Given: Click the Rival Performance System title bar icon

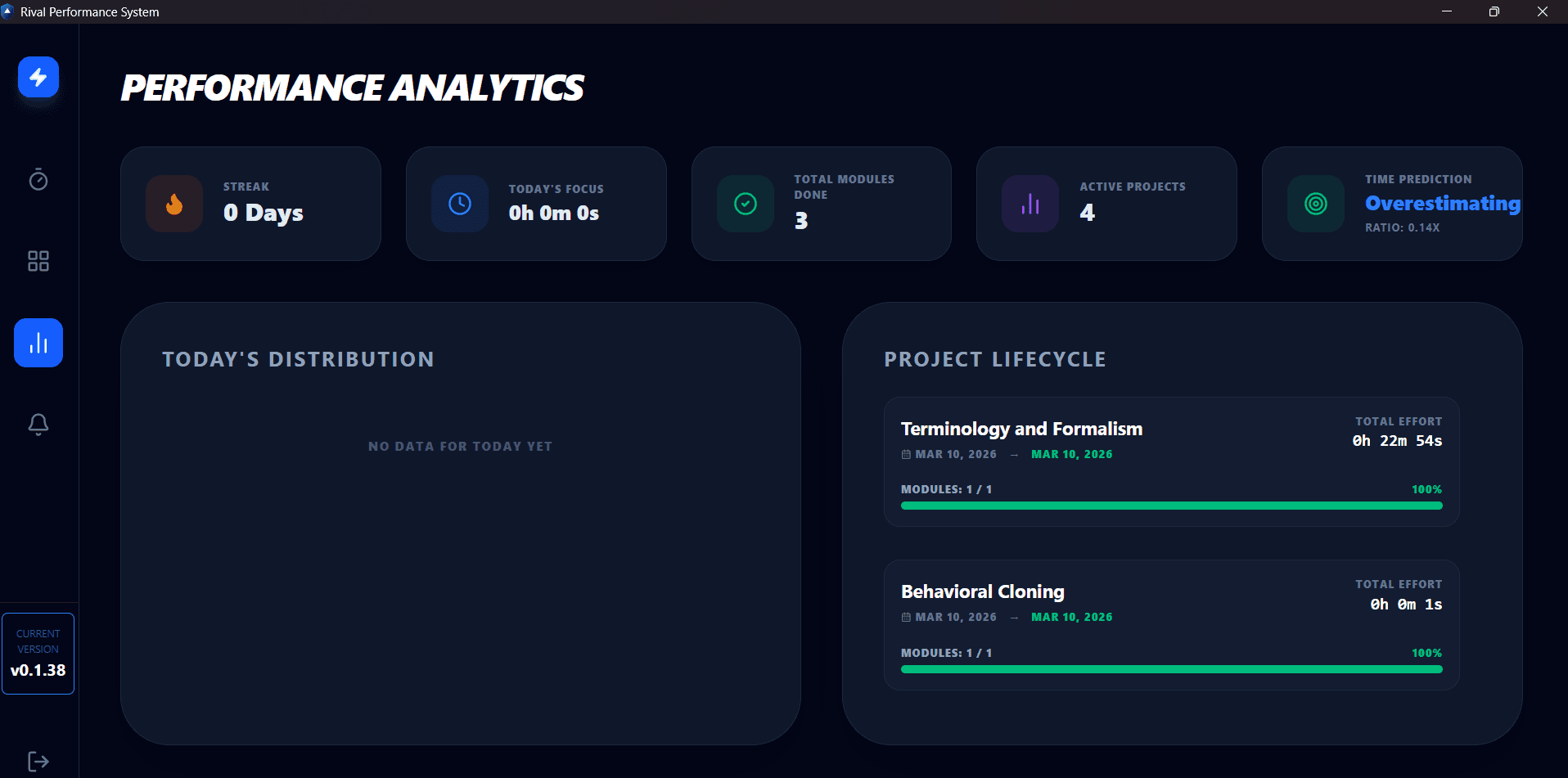Looking at the screenshot, I should click(8, 11).
